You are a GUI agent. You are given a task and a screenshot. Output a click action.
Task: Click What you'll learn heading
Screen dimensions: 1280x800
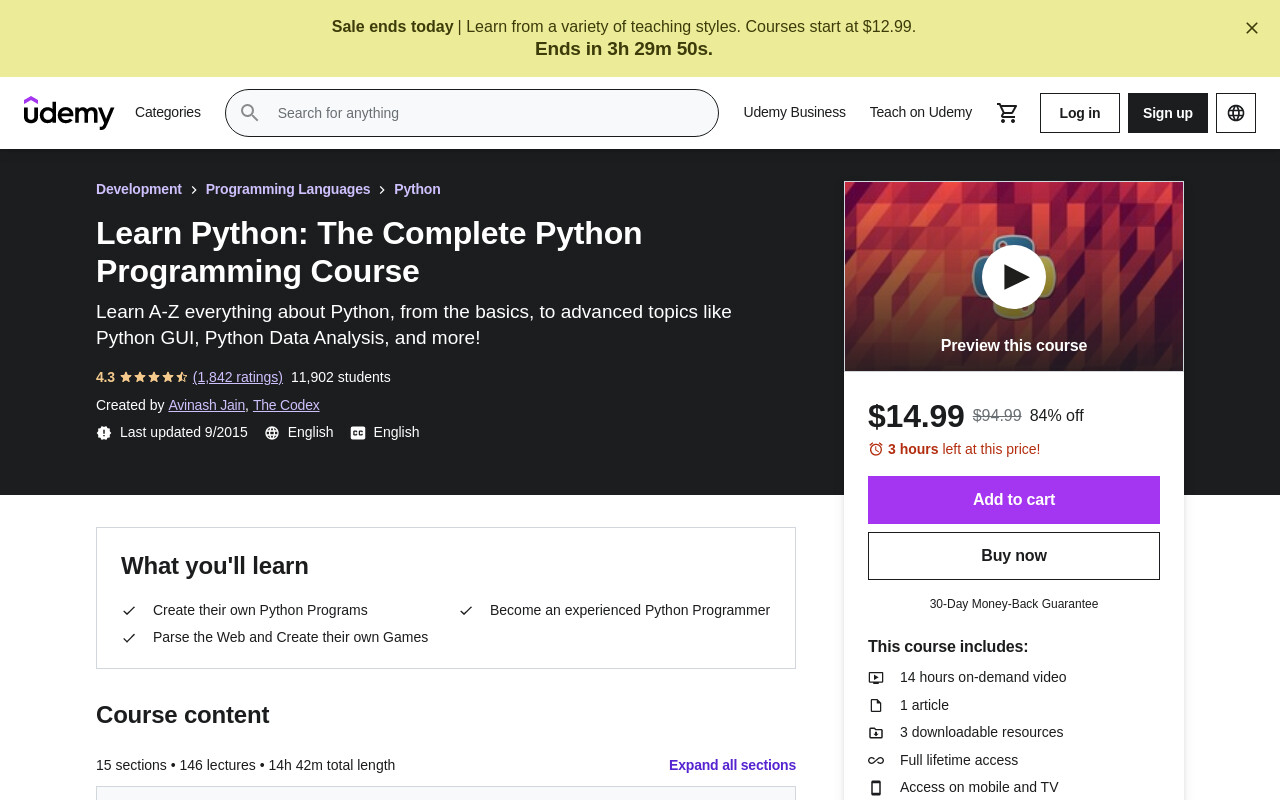215,566
